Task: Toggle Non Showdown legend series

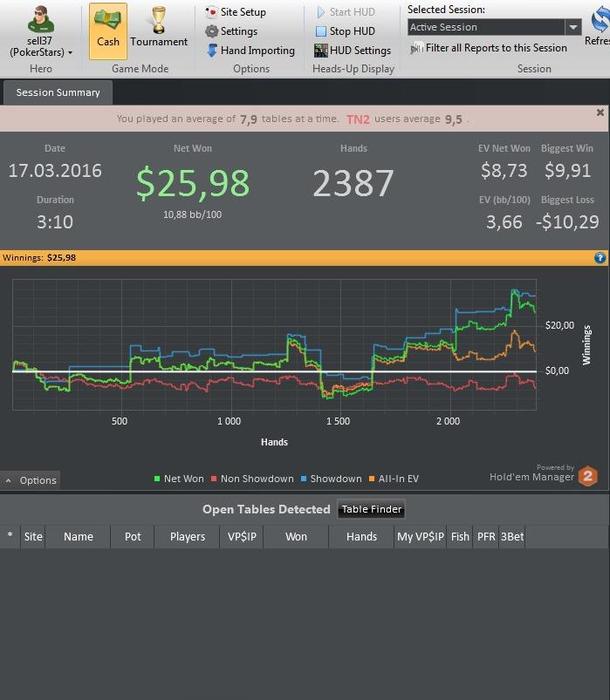Action: tap(252, 479)
